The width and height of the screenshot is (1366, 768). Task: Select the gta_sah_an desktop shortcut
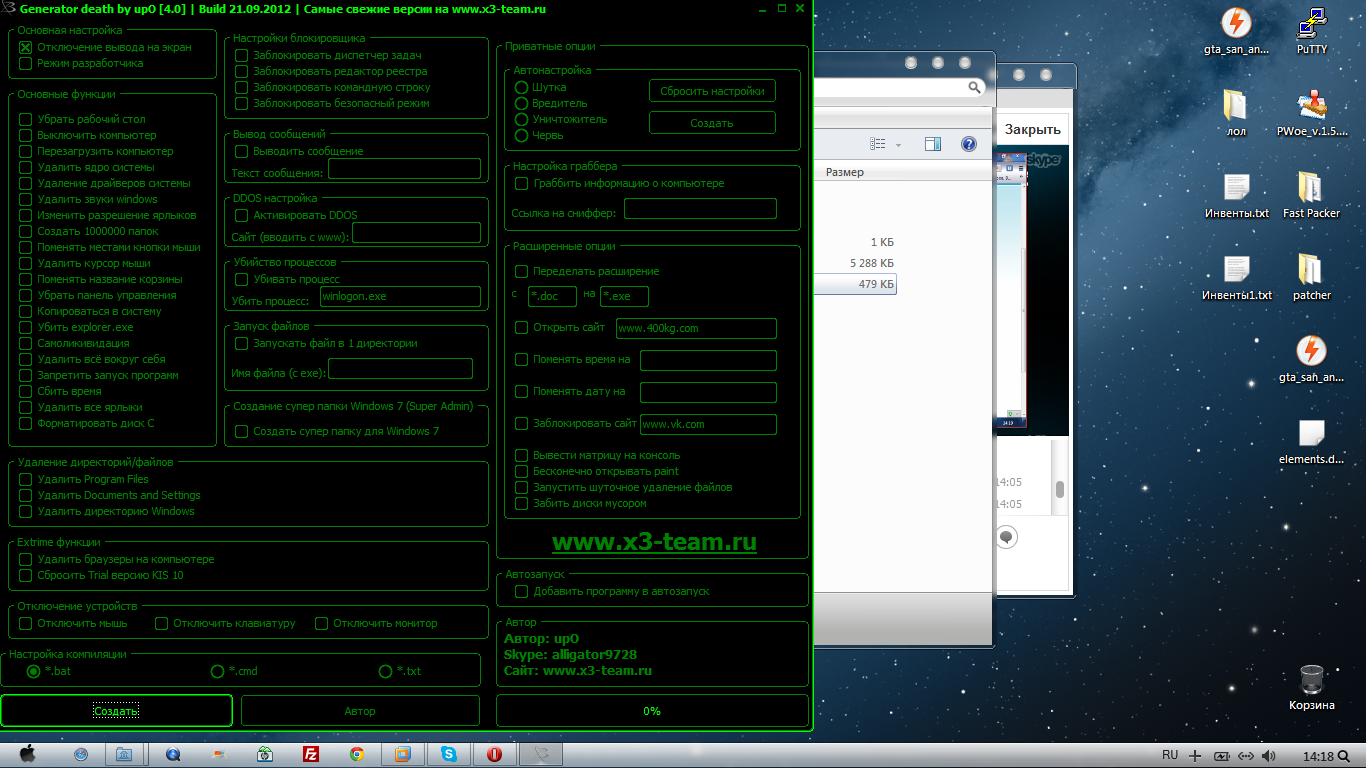click(1312, 359)
